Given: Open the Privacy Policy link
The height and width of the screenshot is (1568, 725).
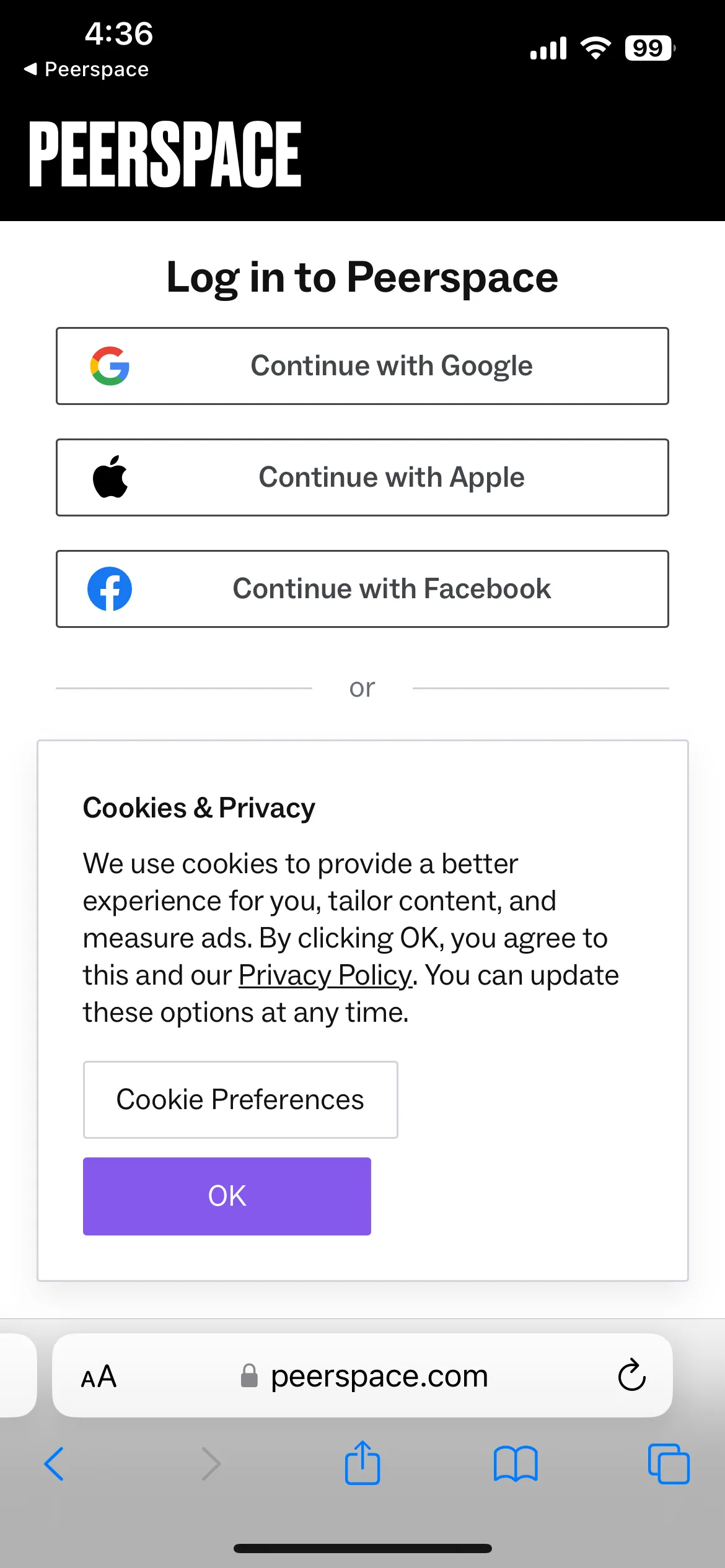Looking at the screenshot, I should pyautogui.click(x=325, y=975).
